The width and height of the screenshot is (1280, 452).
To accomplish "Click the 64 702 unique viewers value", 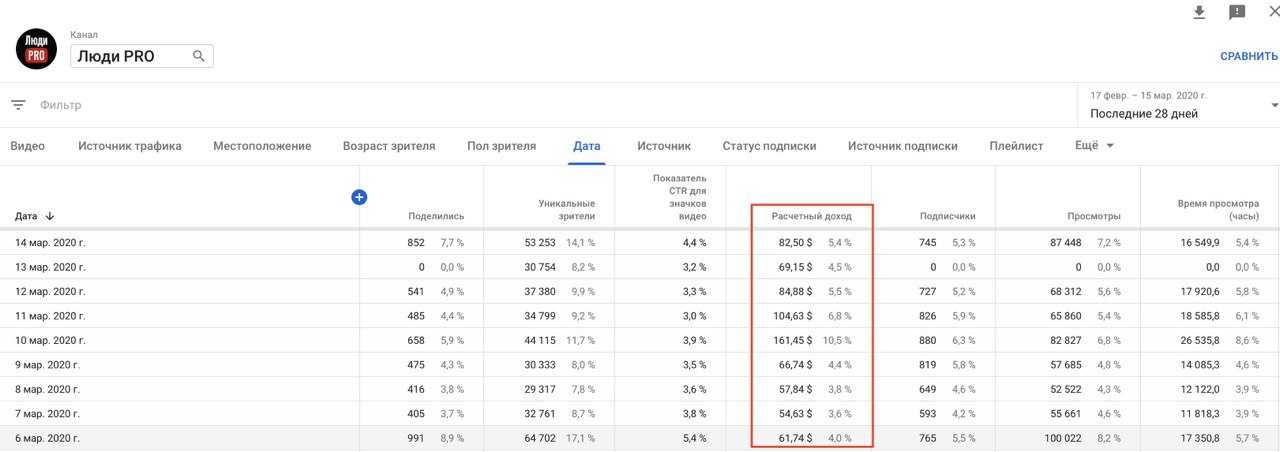I will 540,439.
